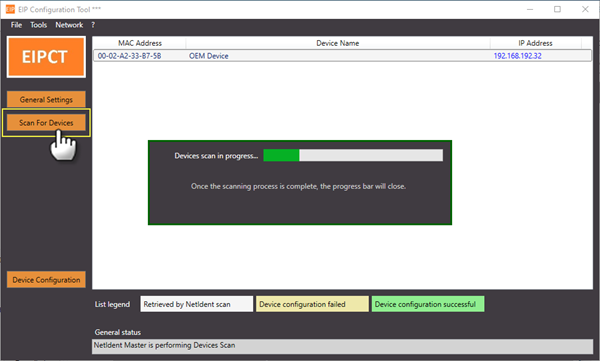Close the EIP Configuration Tool window

tap(585, 9)
